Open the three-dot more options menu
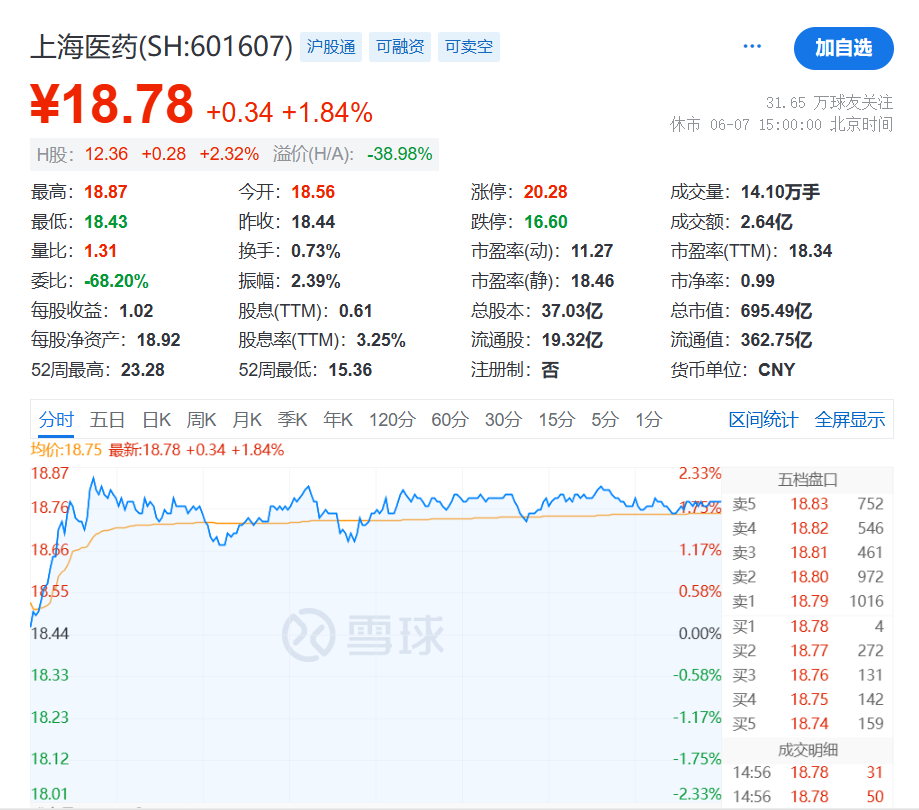The width and height of the screenshot is (919, 810). point(752,46)
